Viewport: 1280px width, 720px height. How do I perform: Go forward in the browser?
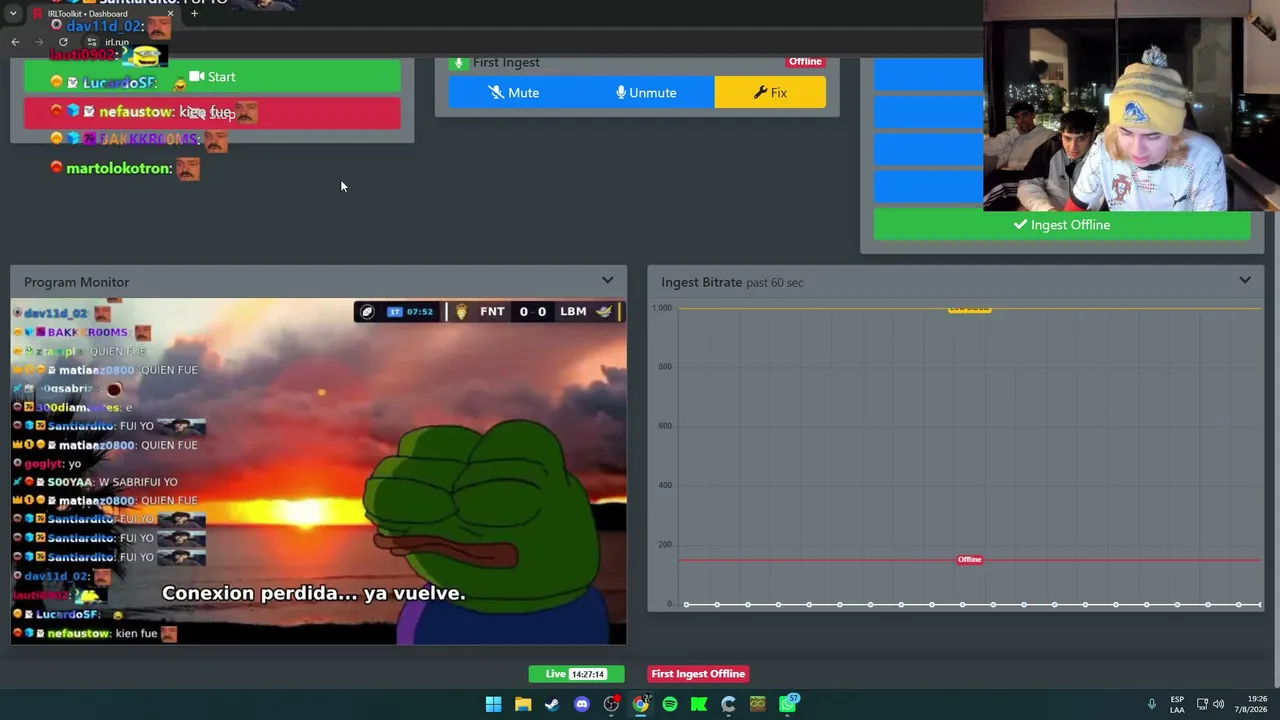coord(39,42)
